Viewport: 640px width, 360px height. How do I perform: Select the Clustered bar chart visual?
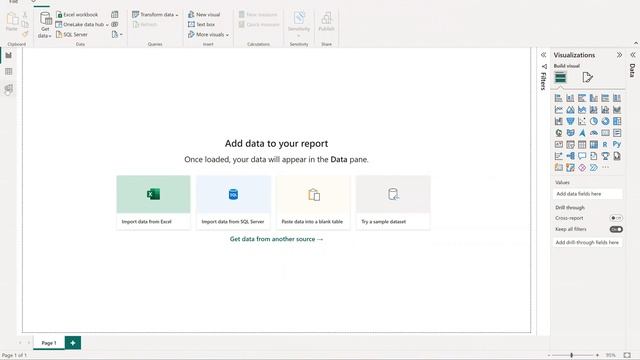coord(582,98)
